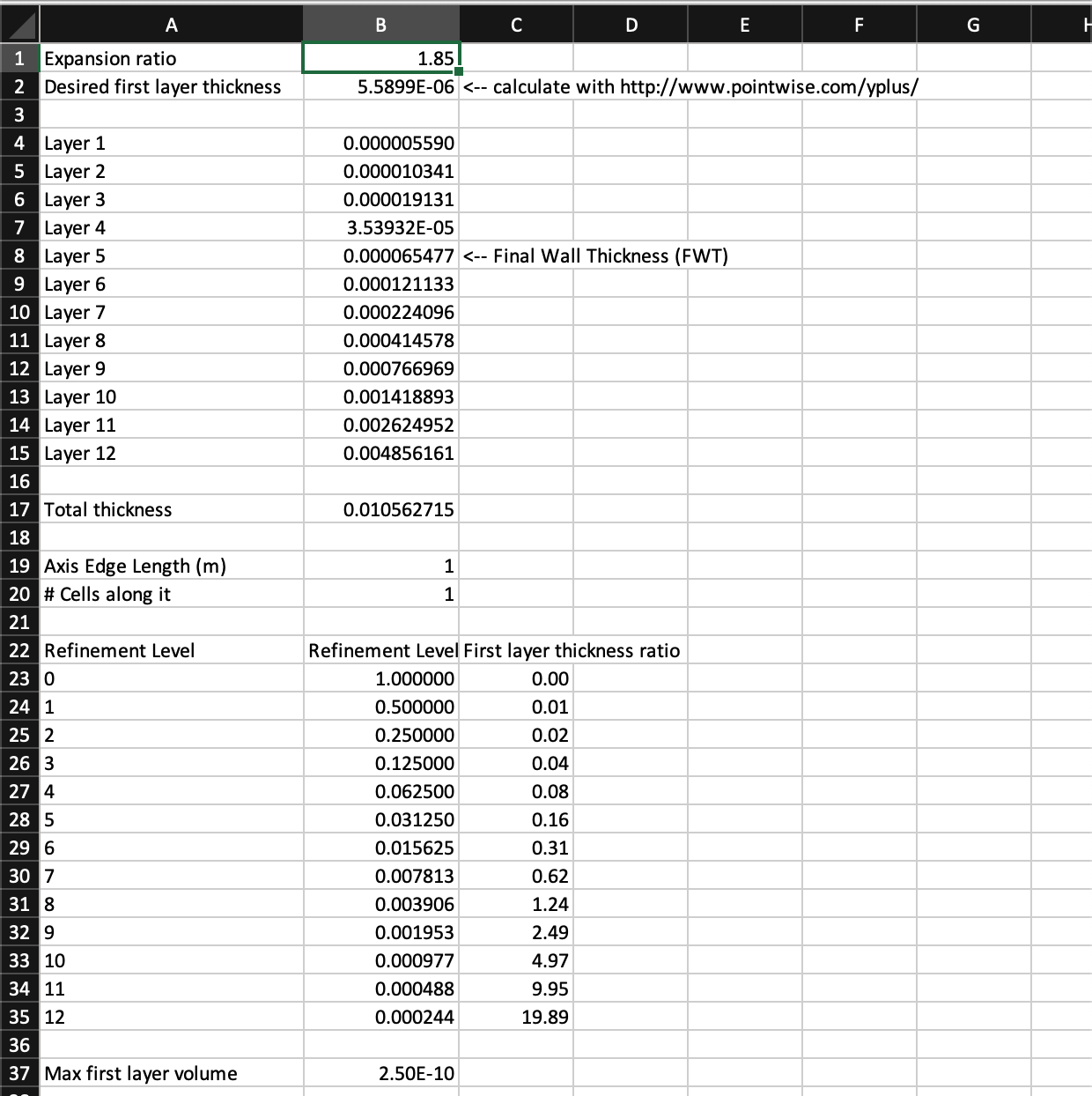
Task: Select column G header
Action: coord(974,25)
